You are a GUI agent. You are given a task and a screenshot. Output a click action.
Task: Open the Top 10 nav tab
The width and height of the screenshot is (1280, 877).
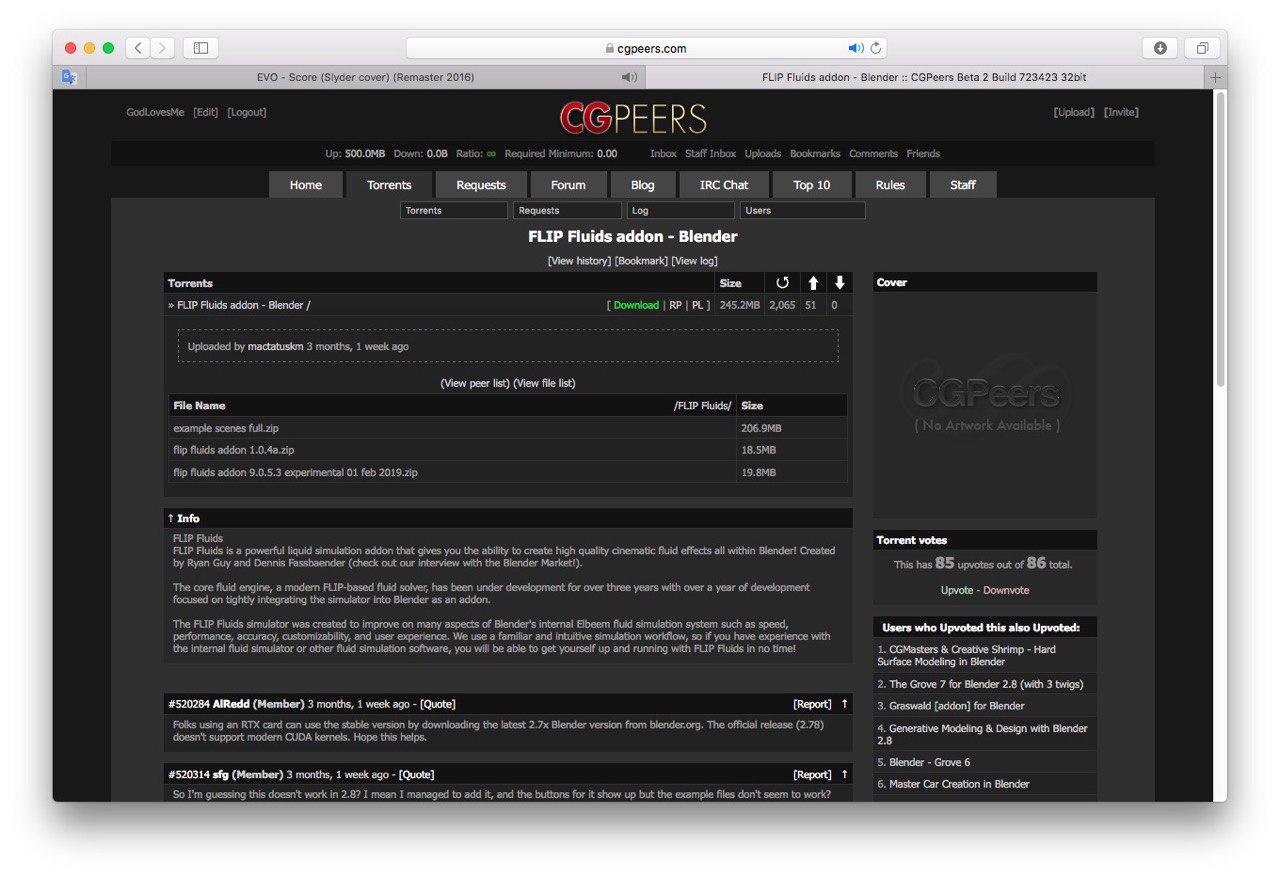[811, 185]
